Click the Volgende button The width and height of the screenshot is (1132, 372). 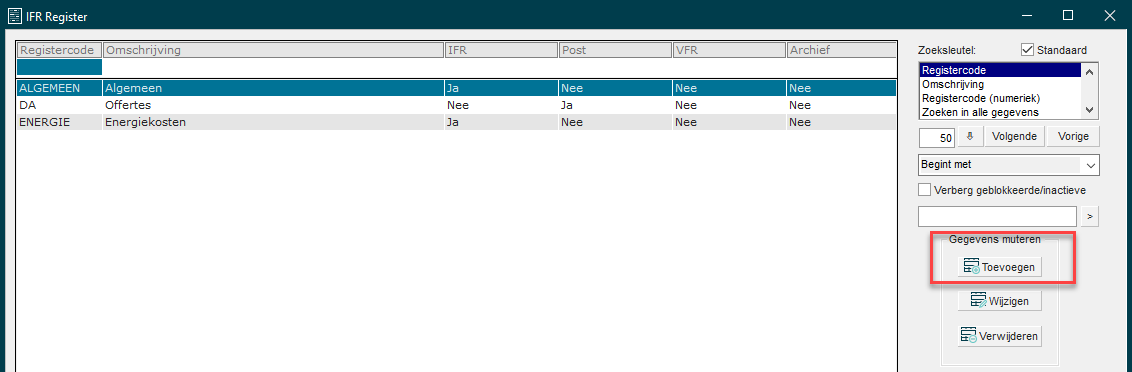click(x=1014, y=137)
